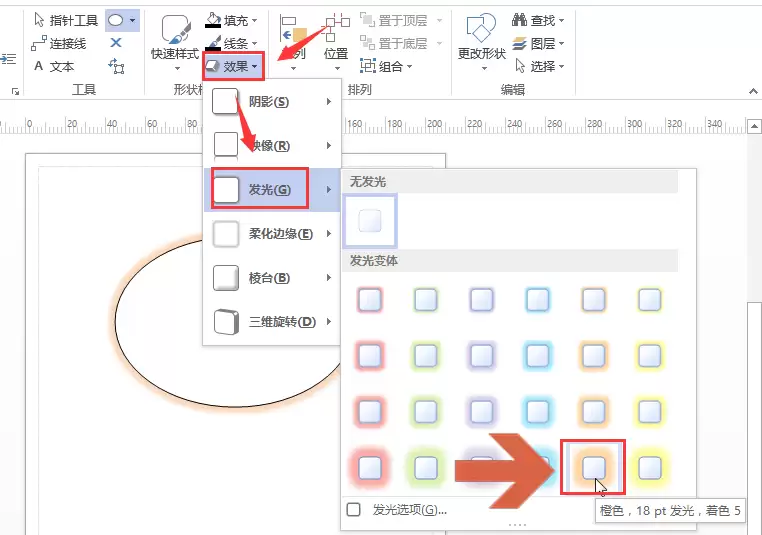Click the vertical scrollbar up arrow
This screenshot has width=762, height=535.
click(754, 126)
